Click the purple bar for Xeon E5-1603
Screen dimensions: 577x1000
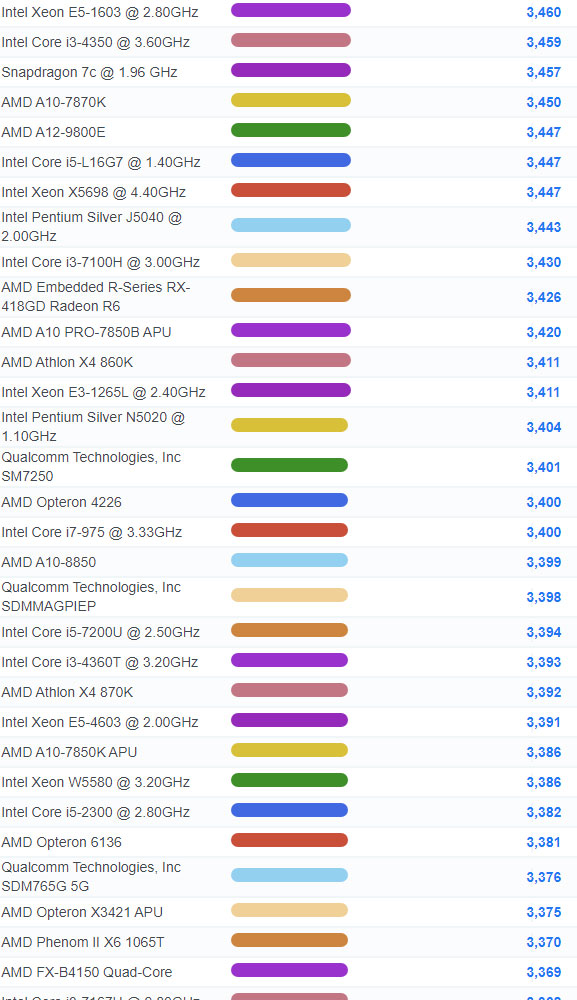[x=291, y=10]
